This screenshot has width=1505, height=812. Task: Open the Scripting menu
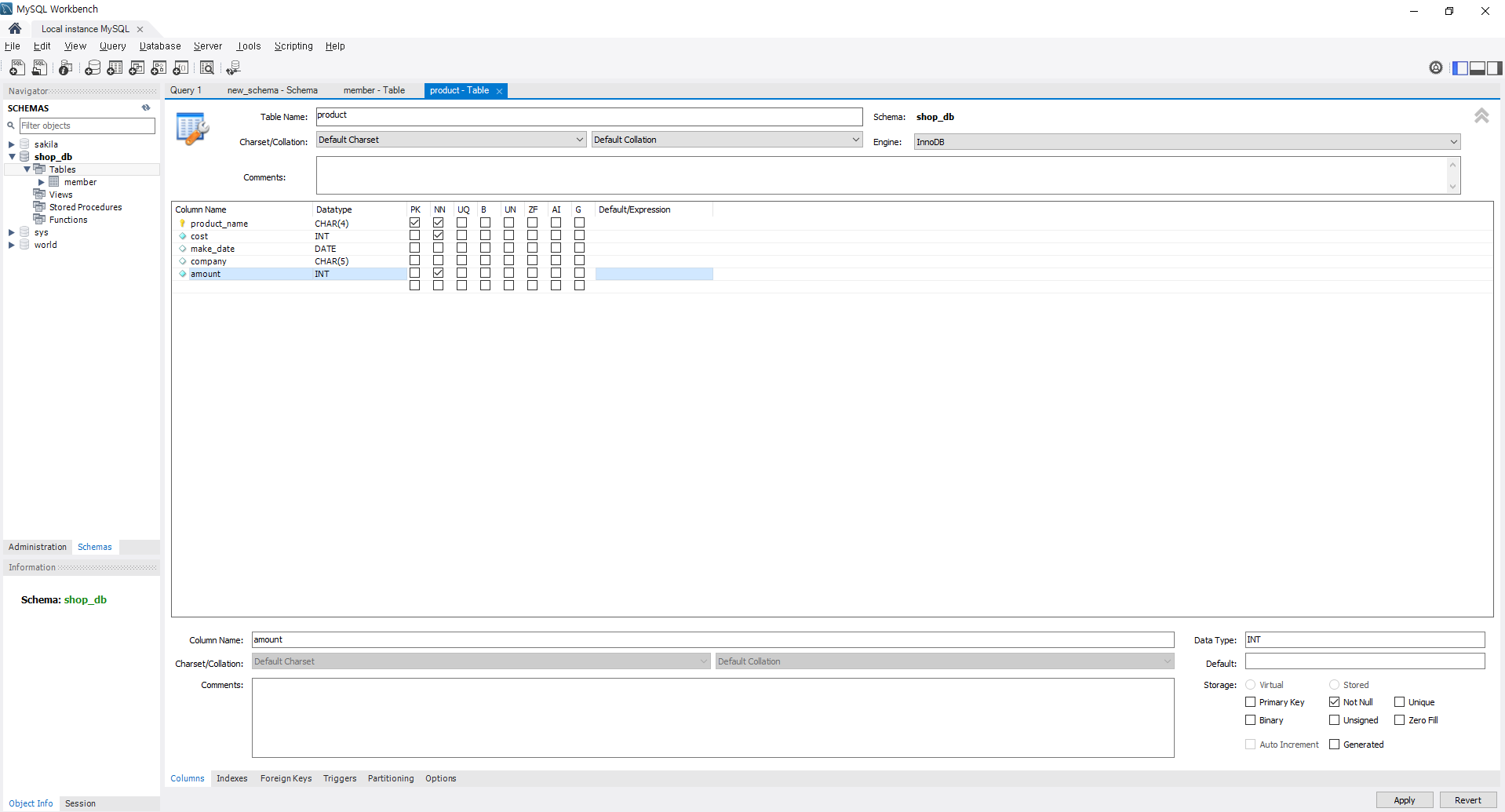coord(293,46)
